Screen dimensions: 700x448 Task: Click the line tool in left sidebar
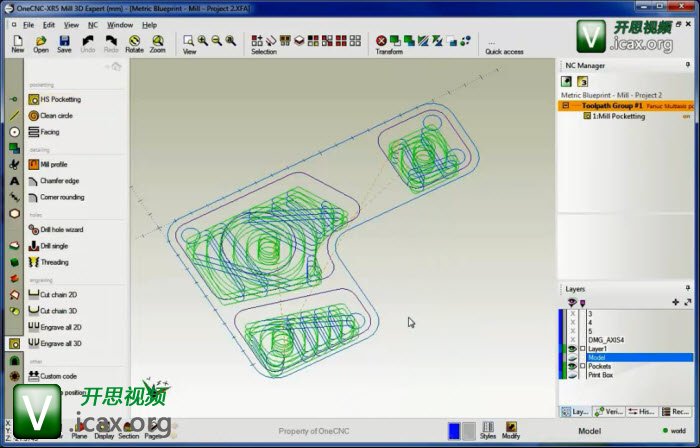tap(14, 116)
